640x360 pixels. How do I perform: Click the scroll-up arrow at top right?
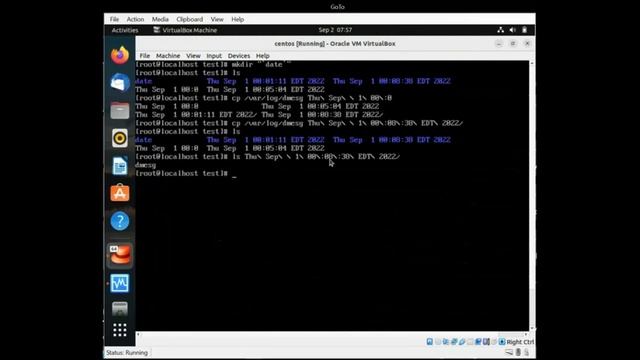[531, 63]
